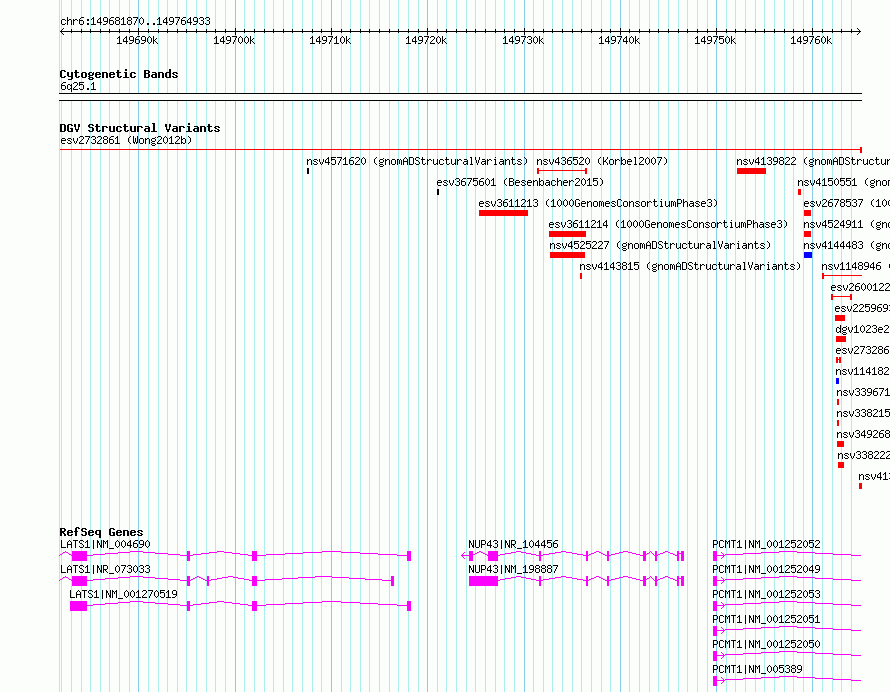Select the 149760k ruler position
The image size is (890, 692).
(x=811, y=40)
